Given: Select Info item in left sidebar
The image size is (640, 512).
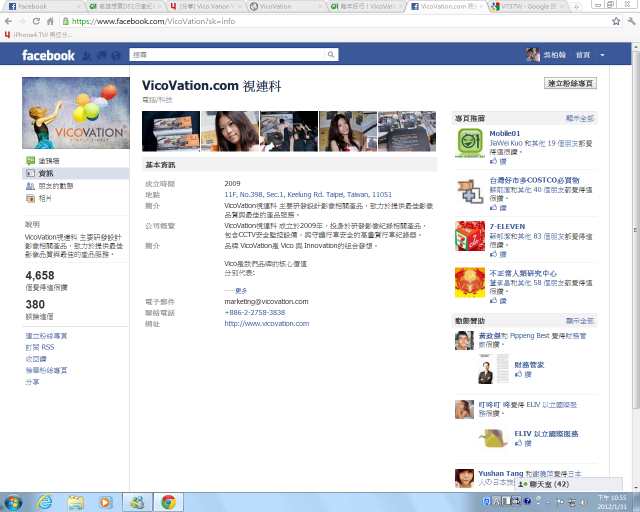Looking at the screenshot, I should [x=76, y=174].
